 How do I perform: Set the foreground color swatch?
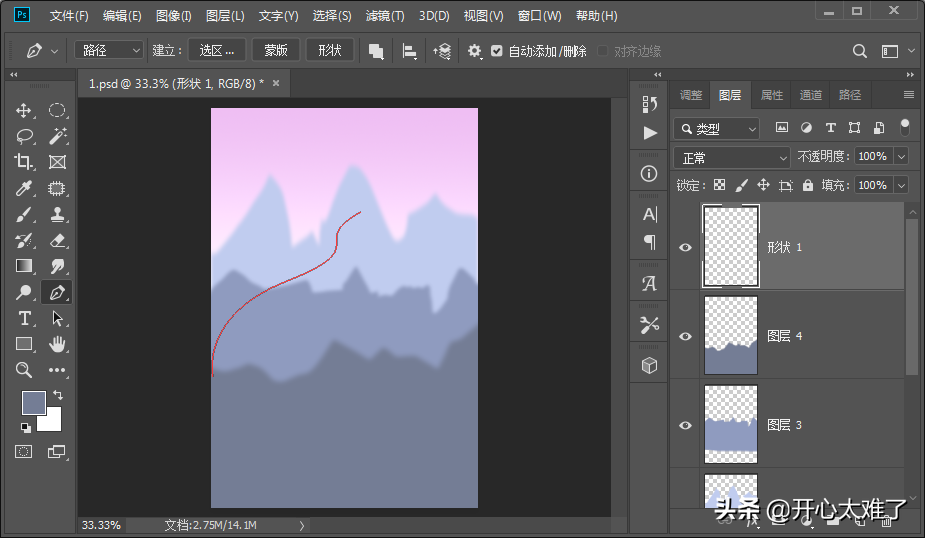coord(33,403)
